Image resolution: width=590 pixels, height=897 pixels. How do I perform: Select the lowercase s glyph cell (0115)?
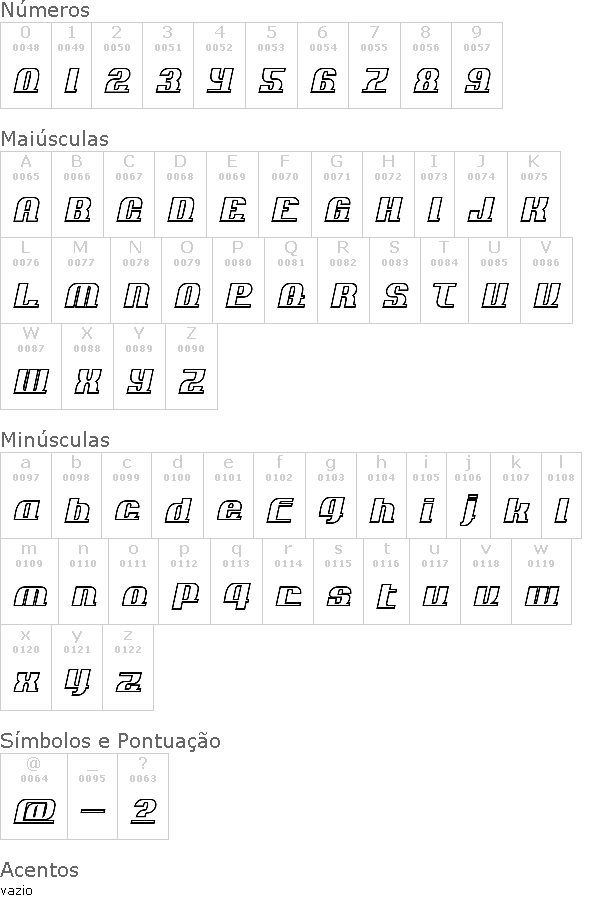[x=339, y=582]
